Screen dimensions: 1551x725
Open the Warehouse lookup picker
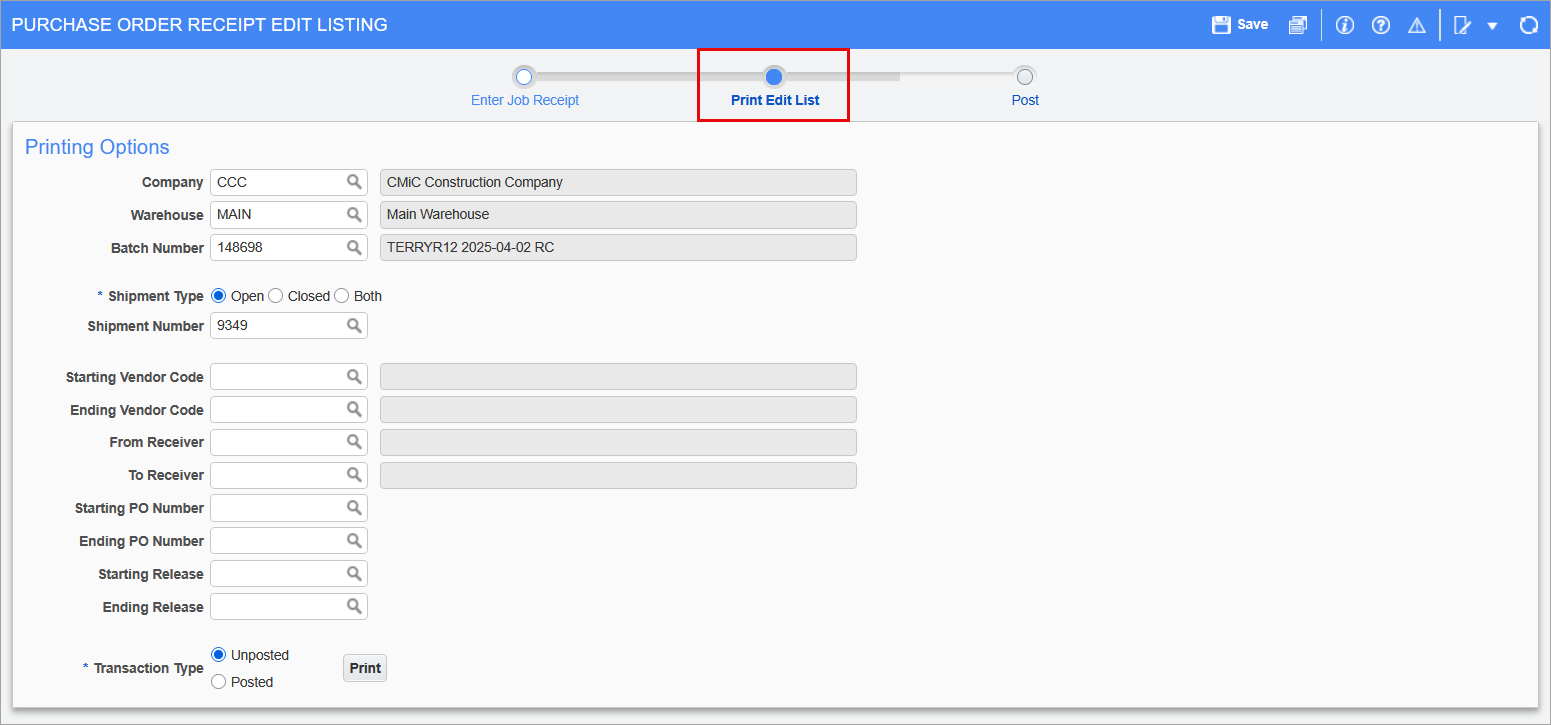tap(355, 214)
